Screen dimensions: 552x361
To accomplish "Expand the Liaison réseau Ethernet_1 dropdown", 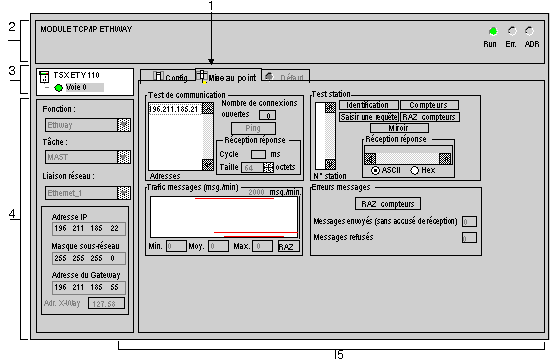I will 124,193.
